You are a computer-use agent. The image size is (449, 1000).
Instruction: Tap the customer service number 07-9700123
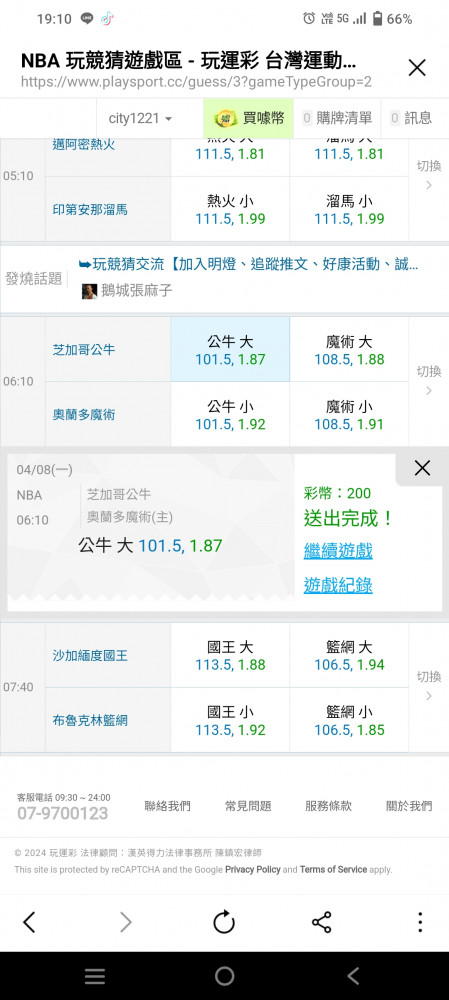click(x=62, y=813)
